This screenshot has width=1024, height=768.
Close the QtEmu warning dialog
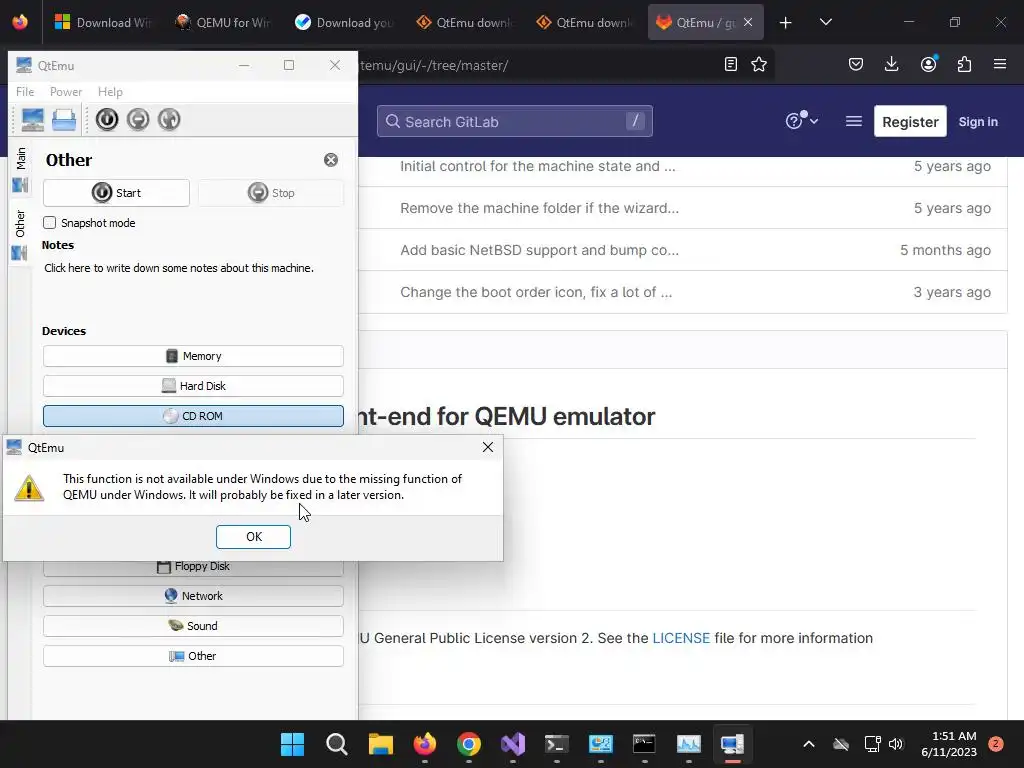(488, 447)
